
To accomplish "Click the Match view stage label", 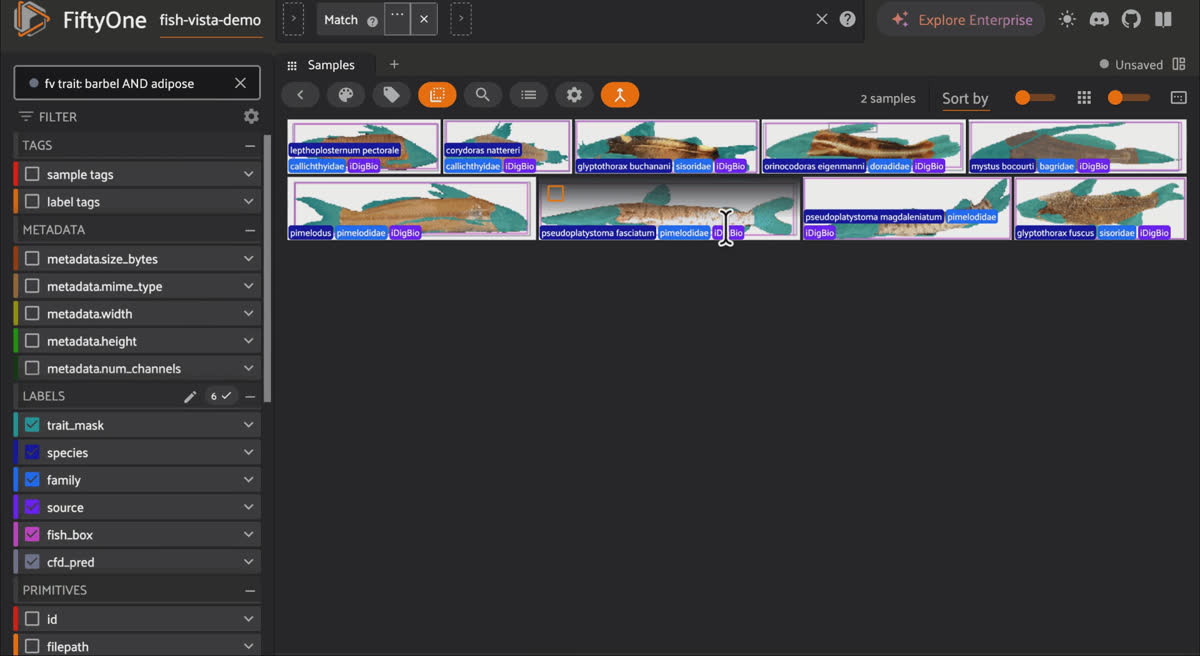I will [x=341, y=20].
